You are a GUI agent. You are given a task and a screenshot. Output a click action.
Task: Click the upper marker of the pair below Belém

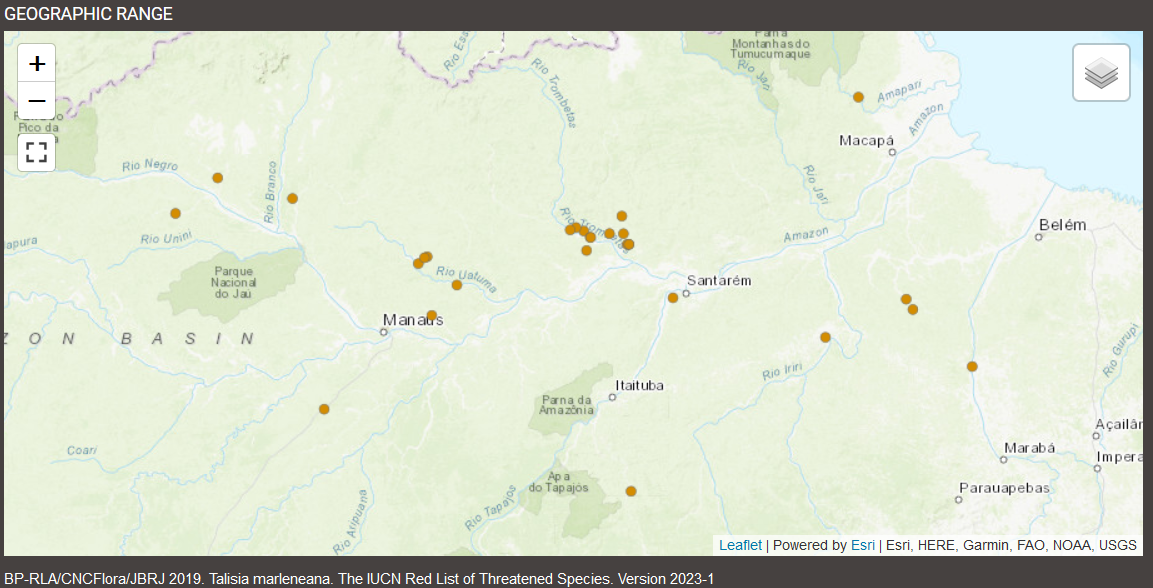point(906,299)
